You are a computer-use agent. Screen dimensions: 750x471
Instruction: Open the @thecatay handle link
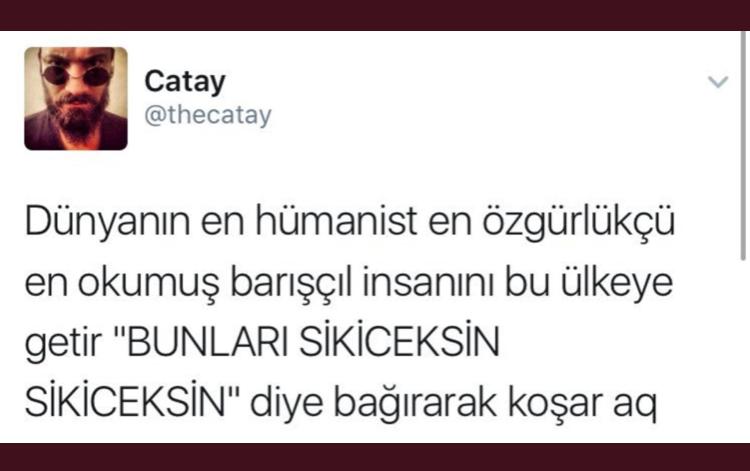click(208, 115)
